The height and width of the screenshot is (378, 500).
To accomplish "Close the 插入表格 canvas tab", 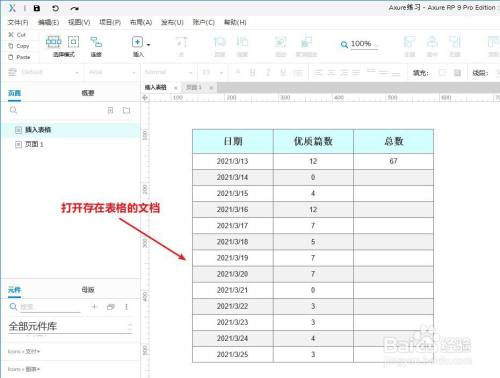I will [x=176, y=88].
